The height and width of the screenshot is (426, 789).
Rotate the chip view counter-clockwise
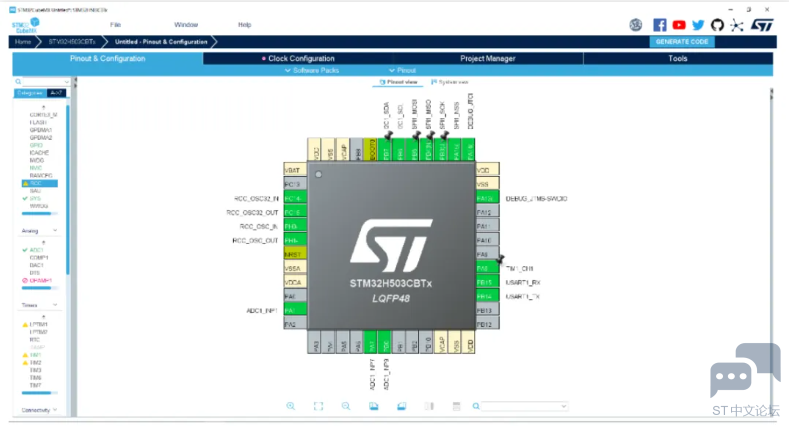(x=401, y=406)
